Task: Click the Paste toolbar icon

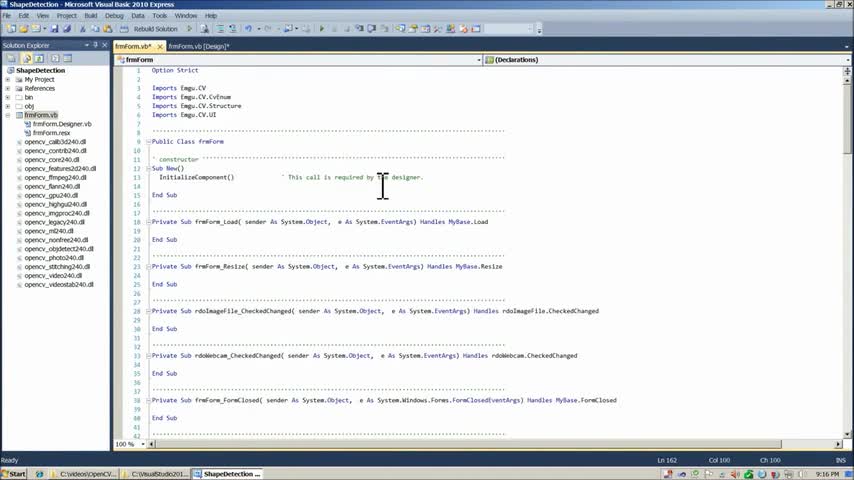Action: (108, 29)
